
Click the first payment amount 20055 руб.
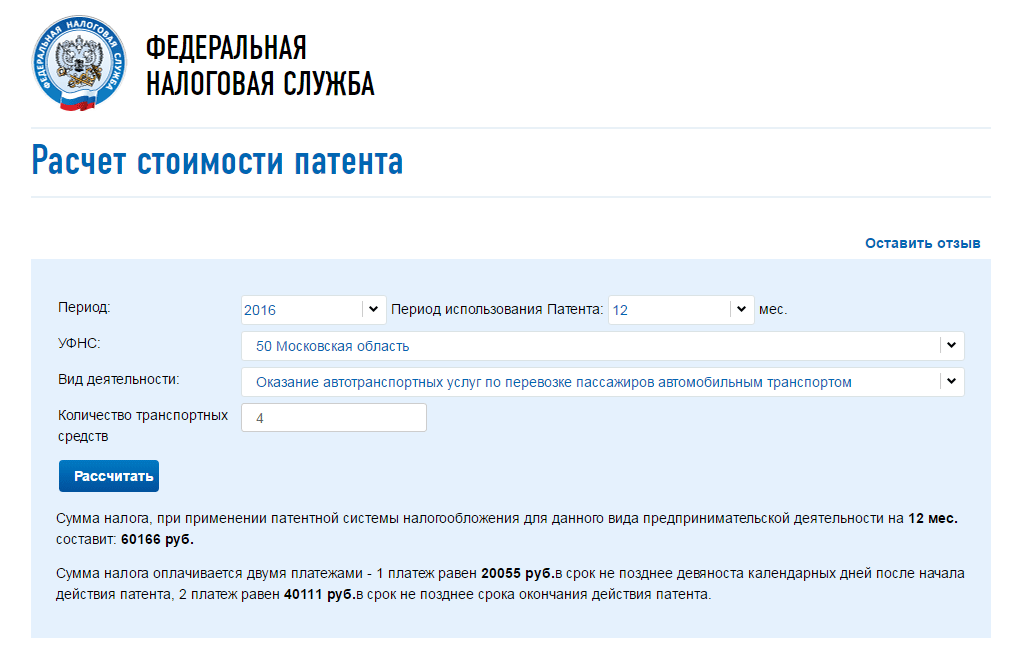tap(518, 574)
